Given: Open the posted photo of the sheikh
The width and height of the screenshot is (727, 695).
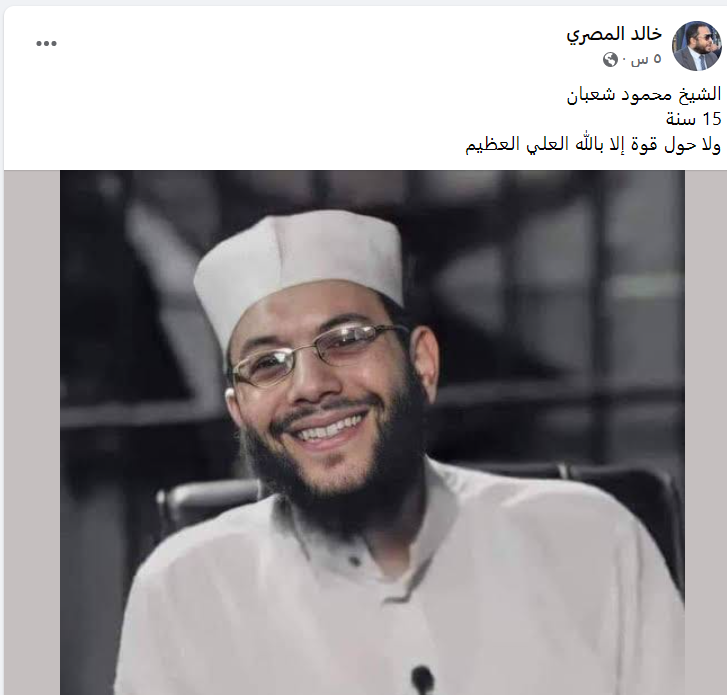Looking at the screenshot, I should (372, 432).
